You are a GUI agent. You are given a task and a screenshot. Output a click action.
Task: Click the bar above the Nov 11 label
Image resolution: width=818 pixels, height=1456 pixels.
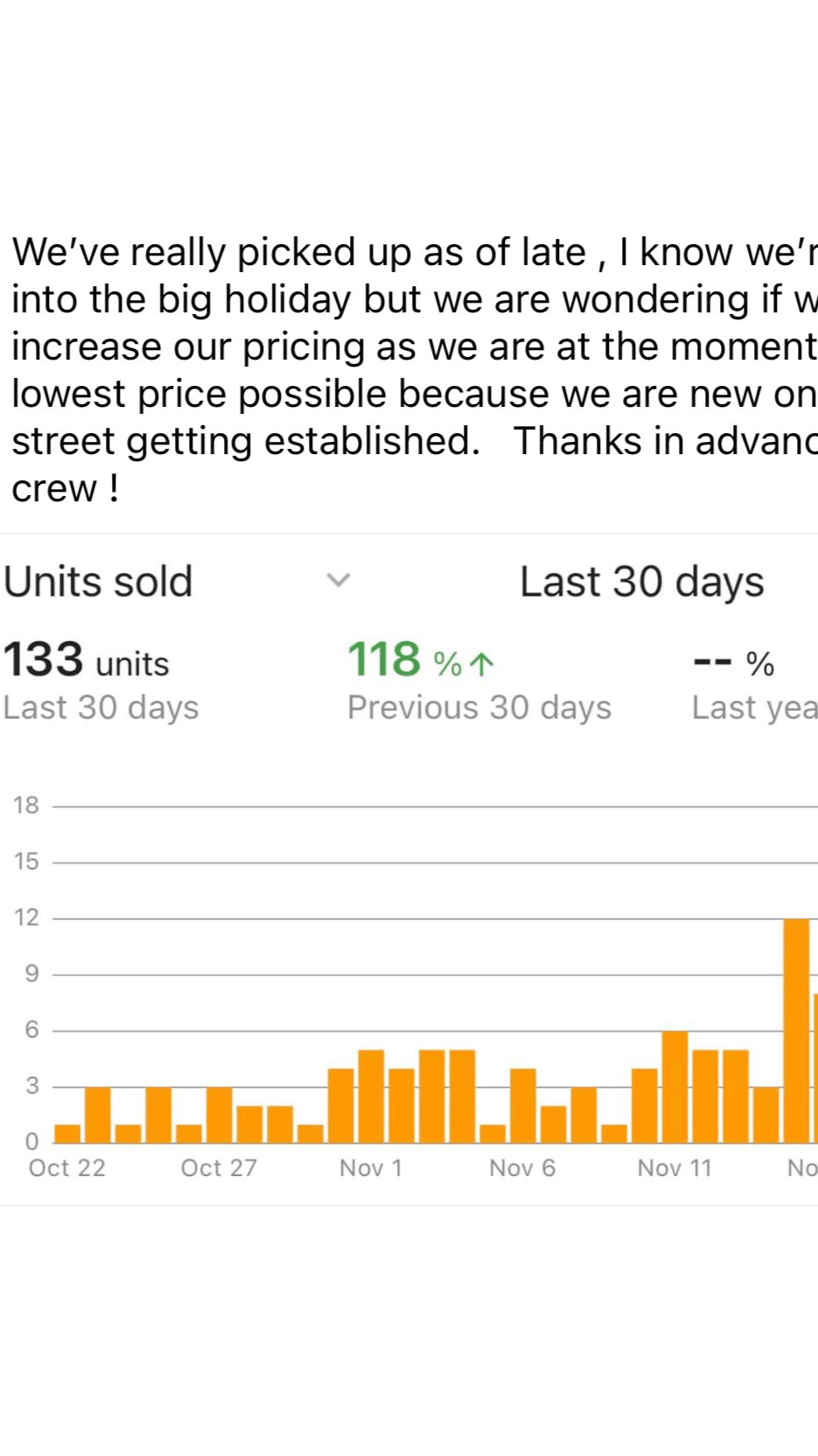(675, 1087)
